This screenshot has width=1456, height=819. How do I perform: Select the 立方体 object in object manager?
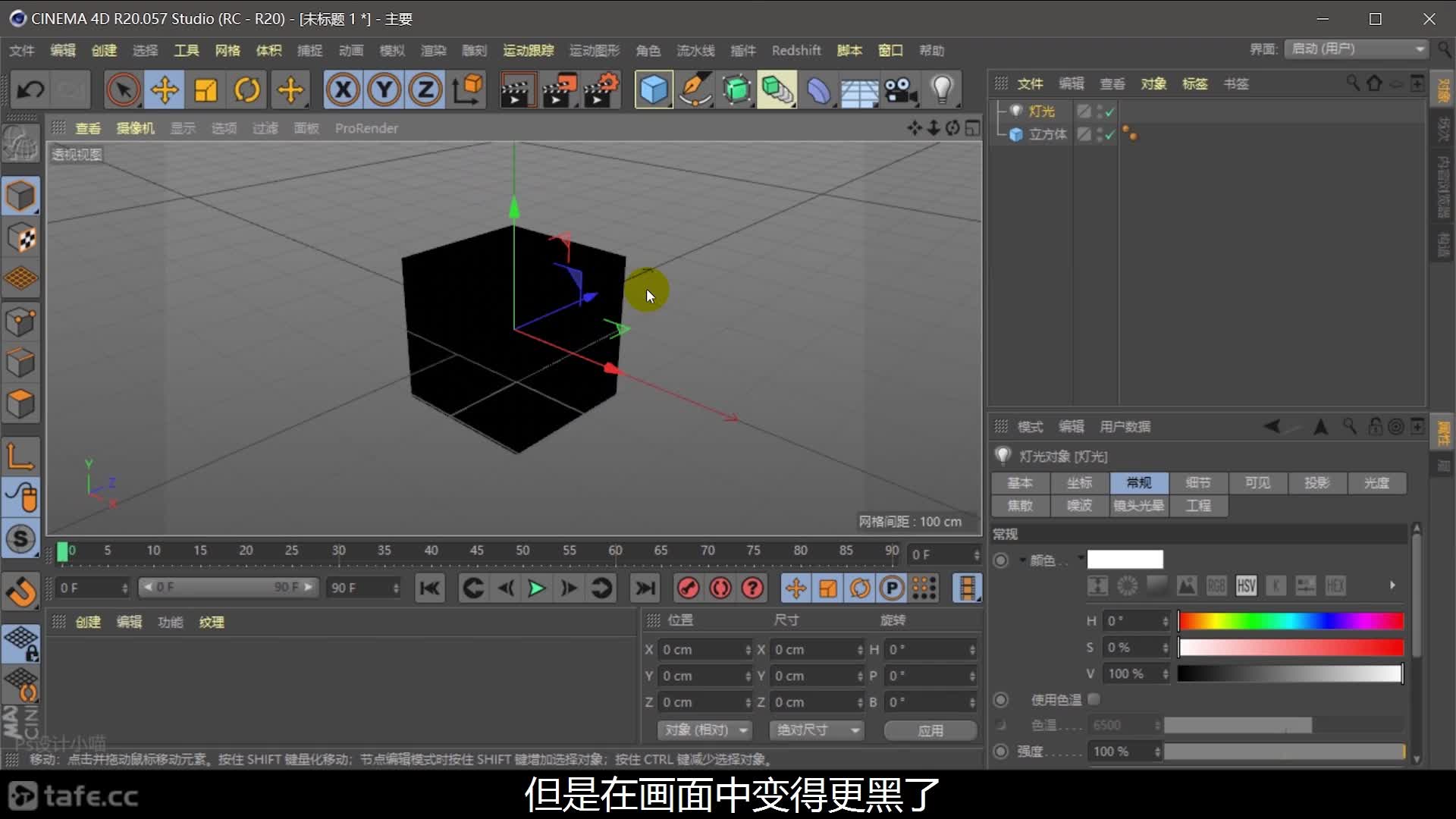pos(1047,134)
